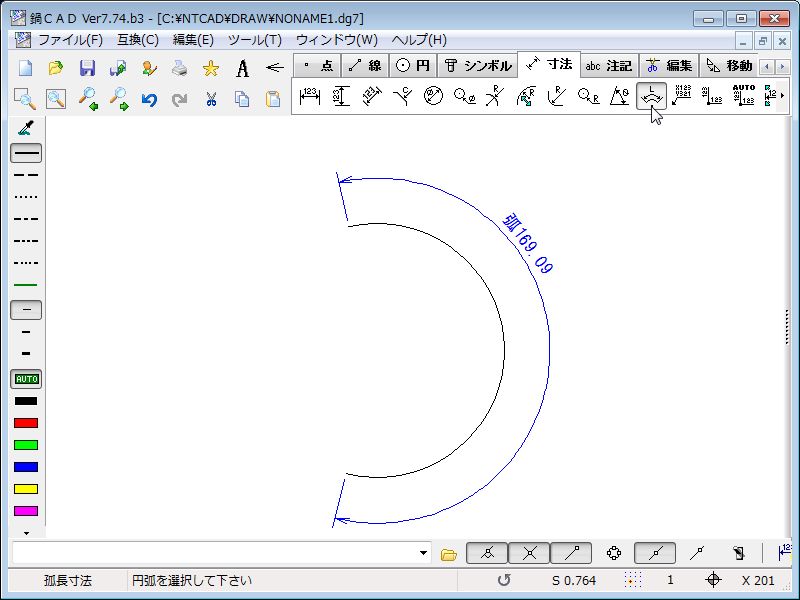Viewport: 800px width, 600px height.
Task: Pick the magenta color swatch
Action: 26,511
